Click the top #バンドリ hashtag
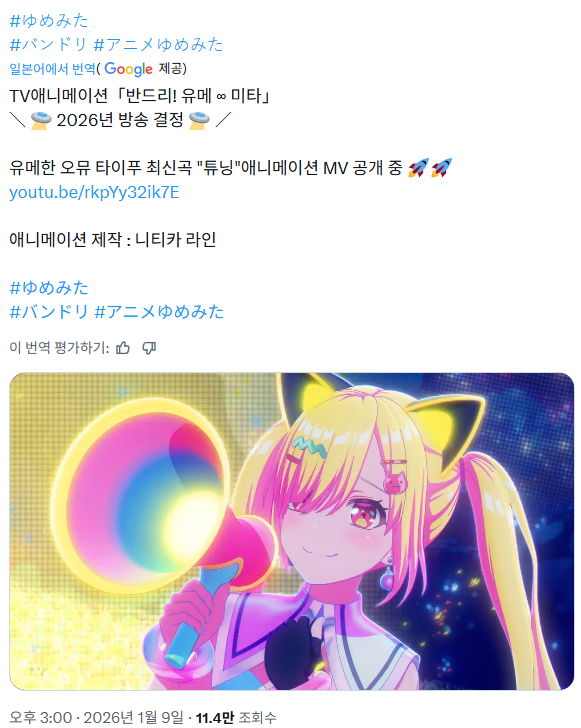This screenshot has height=728, width=581. click(48, 45)
